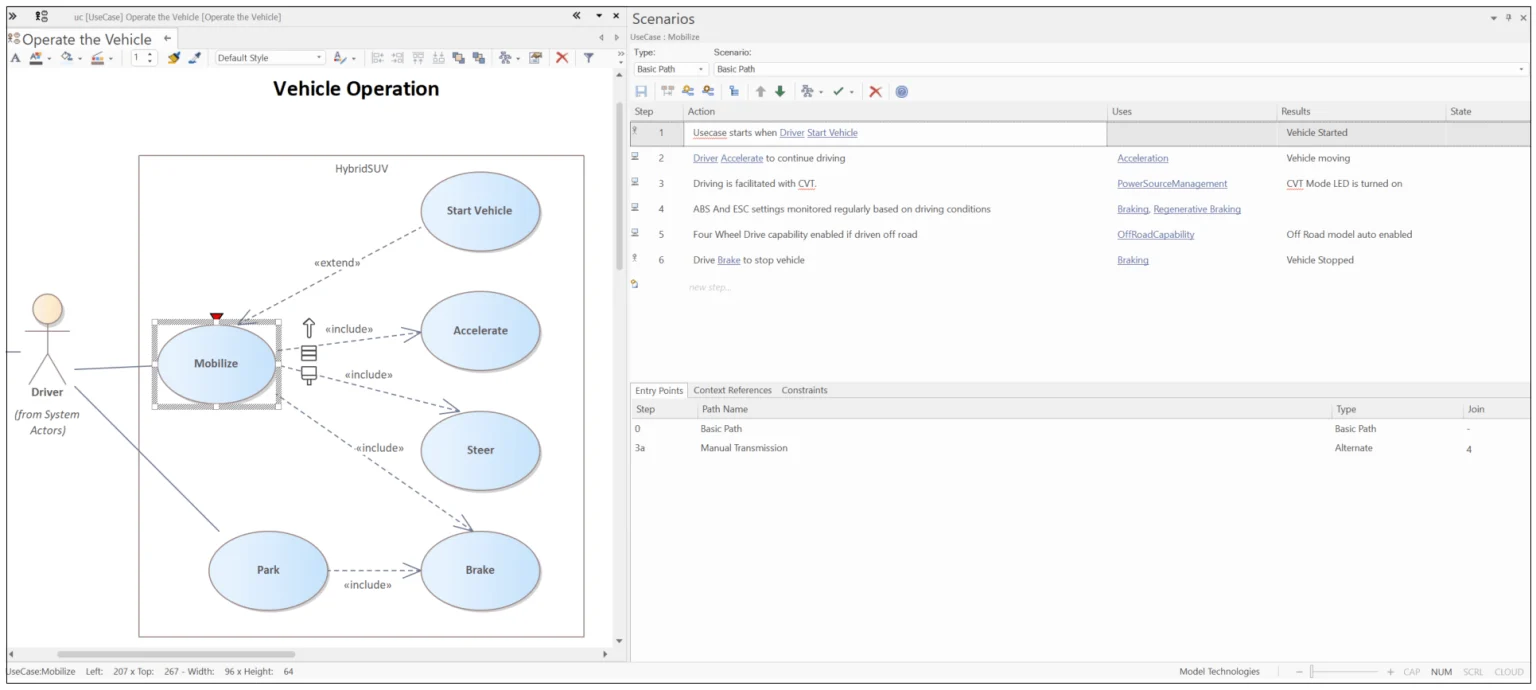1536x690 pixels.
Task: Increase the line width stepper value
Action: 150,54
